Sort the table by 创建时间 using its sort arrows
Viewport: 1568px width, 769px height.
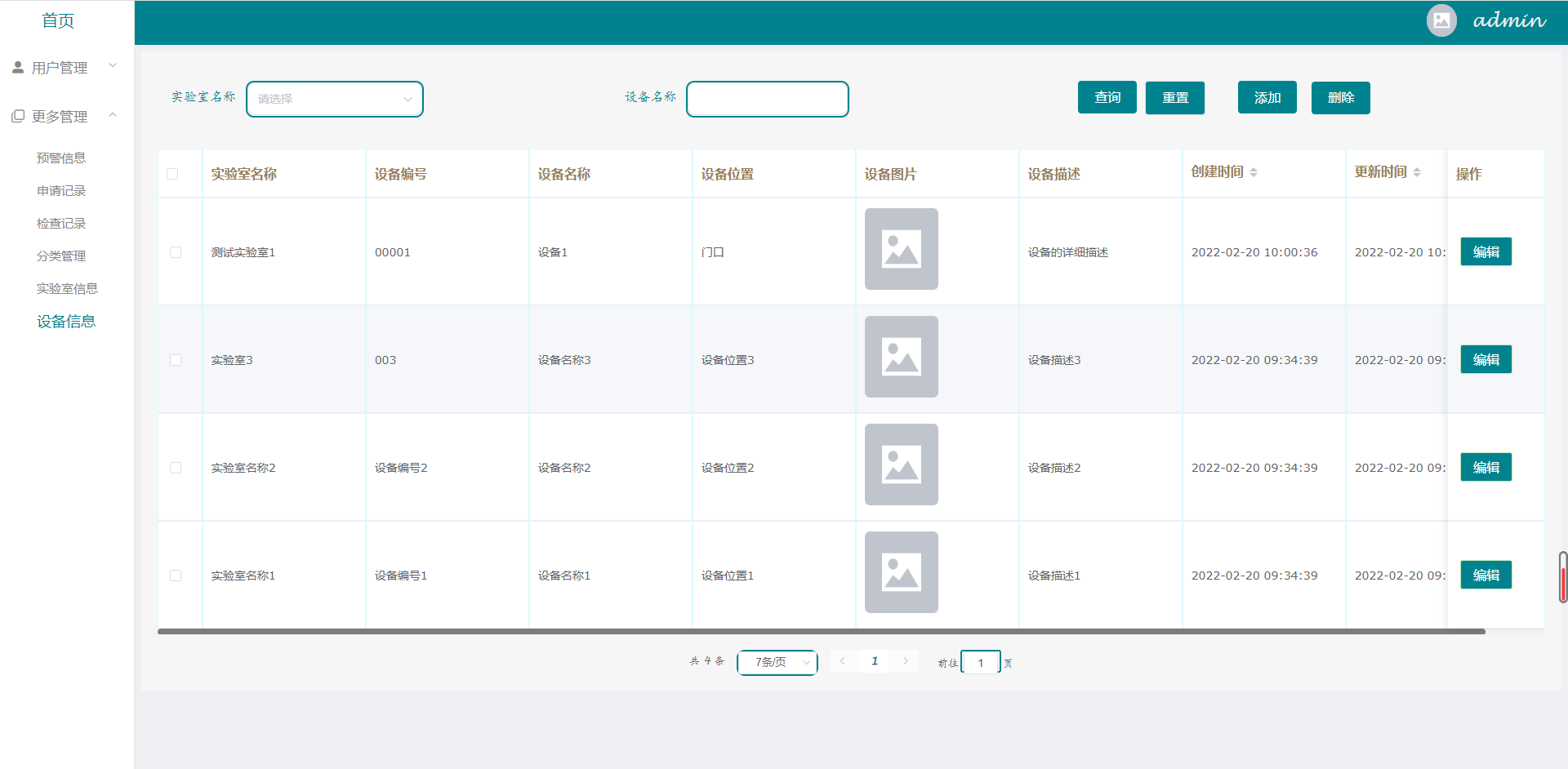(1255, 171)
